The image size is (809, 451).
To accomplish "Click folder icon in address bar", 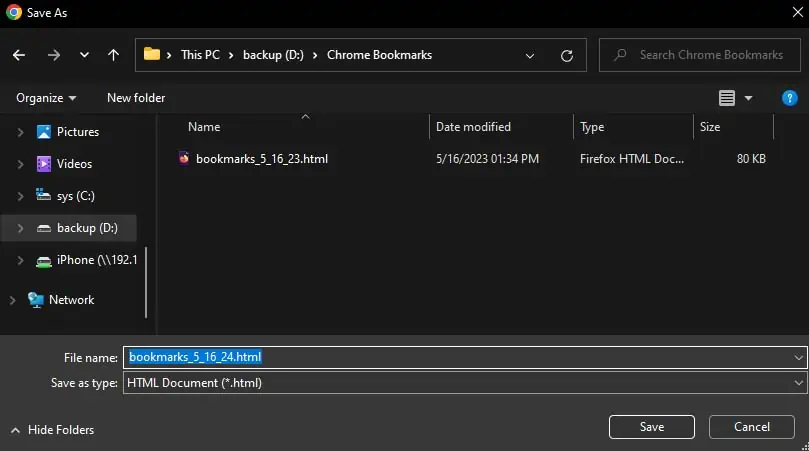I will click(152, 54).
